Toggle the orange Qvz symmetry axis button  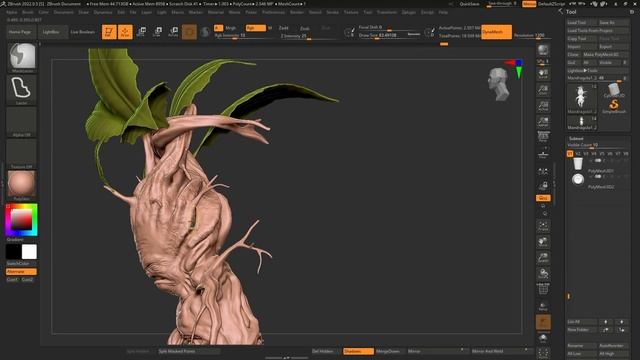[543, 198]
